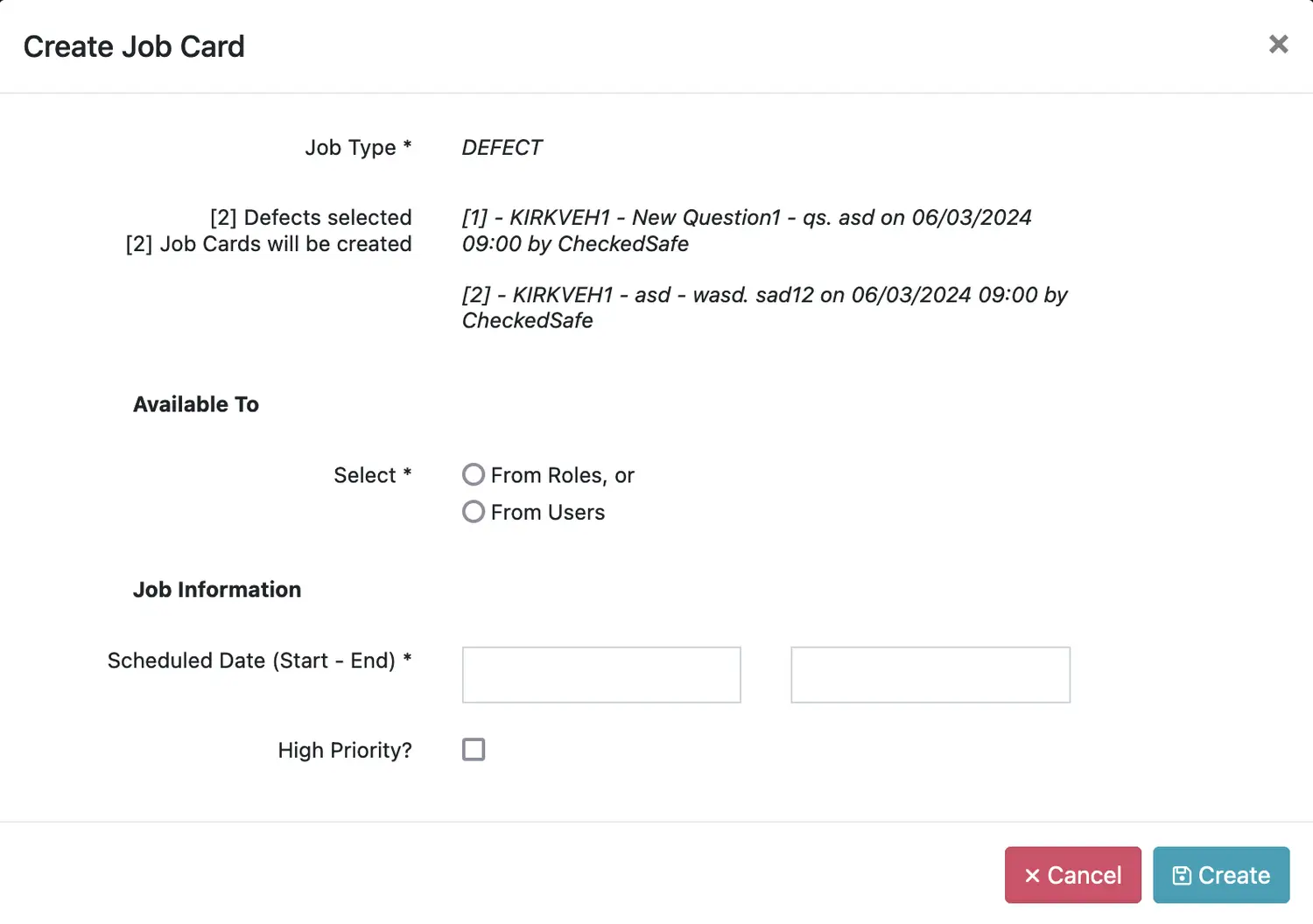Focus the scheduled start date field
The height and width of the screenshot is (924, 1313).
point(601,675)
